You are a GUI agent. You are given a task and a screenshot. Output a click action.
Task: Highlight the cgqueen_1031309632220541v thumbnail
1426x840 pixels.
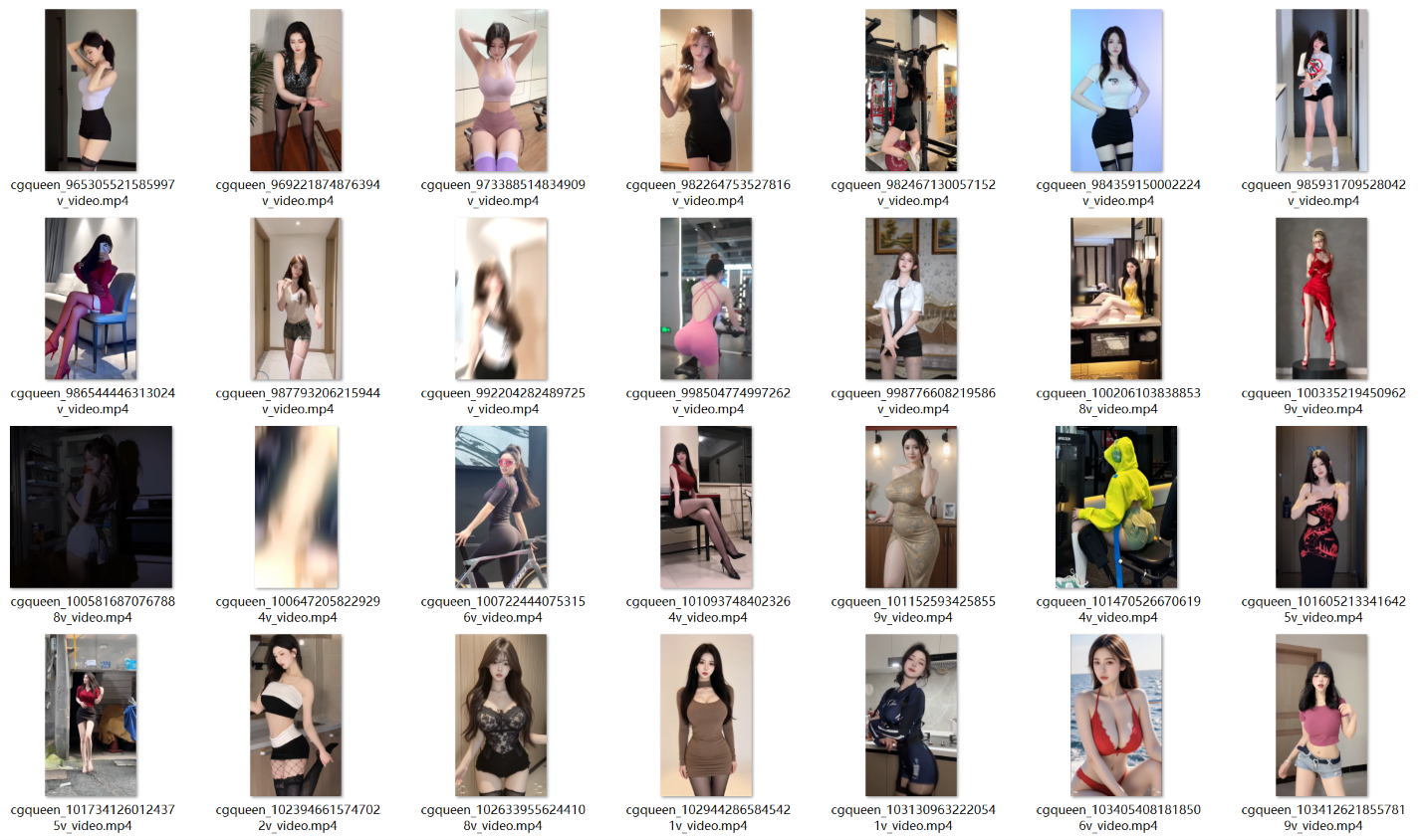(x=911, y=716)
